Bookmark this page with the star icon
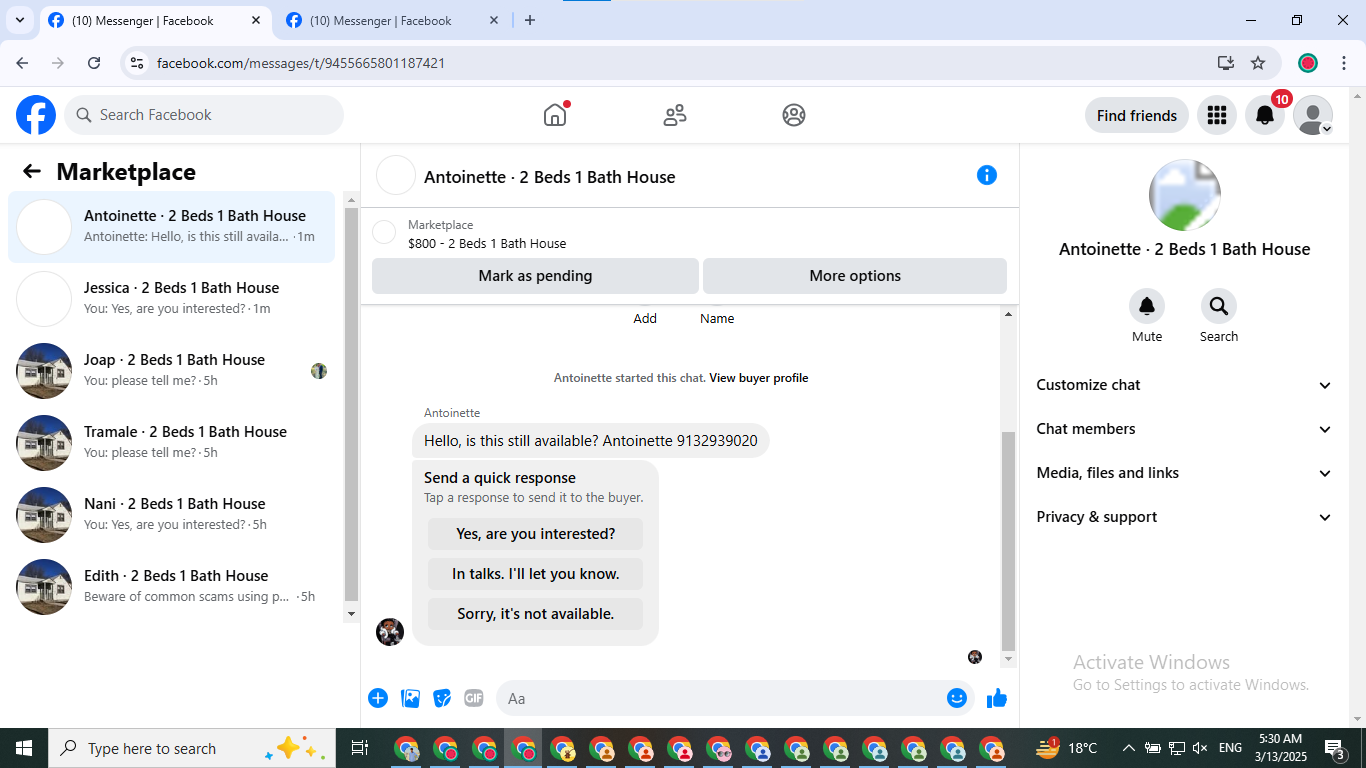The height and width of the screenshot is (768, 1366). pyautogui.click(x=1258, y=63)
